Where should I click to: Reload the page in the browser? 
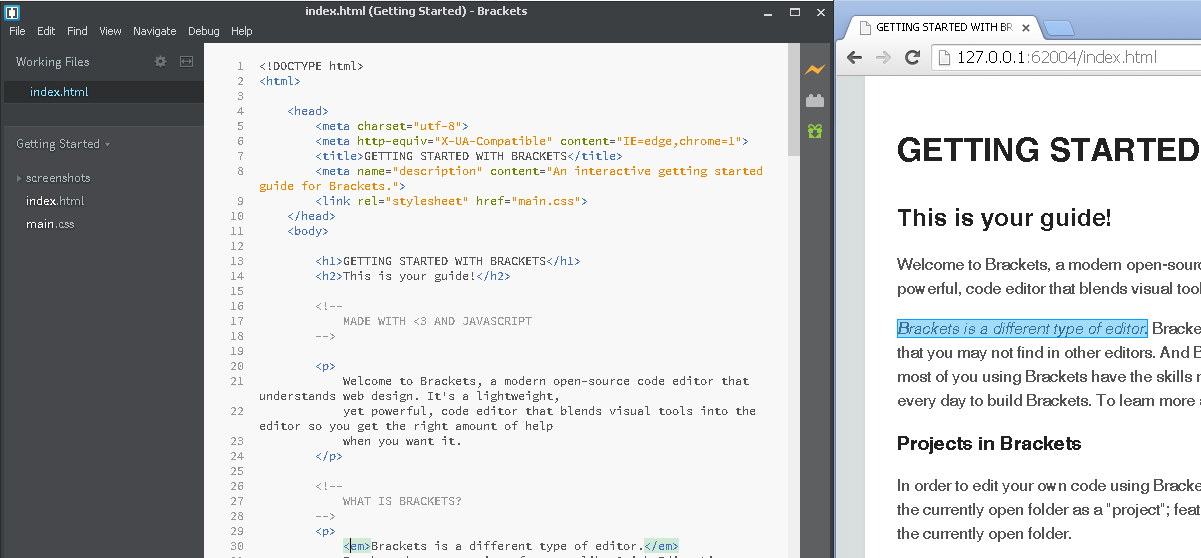[x=912, y=57]
